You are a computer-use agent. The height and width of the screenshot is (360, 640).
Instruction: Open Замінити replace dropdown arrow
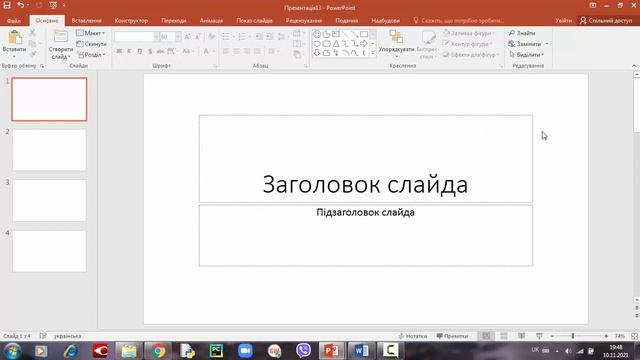(547, 44)
